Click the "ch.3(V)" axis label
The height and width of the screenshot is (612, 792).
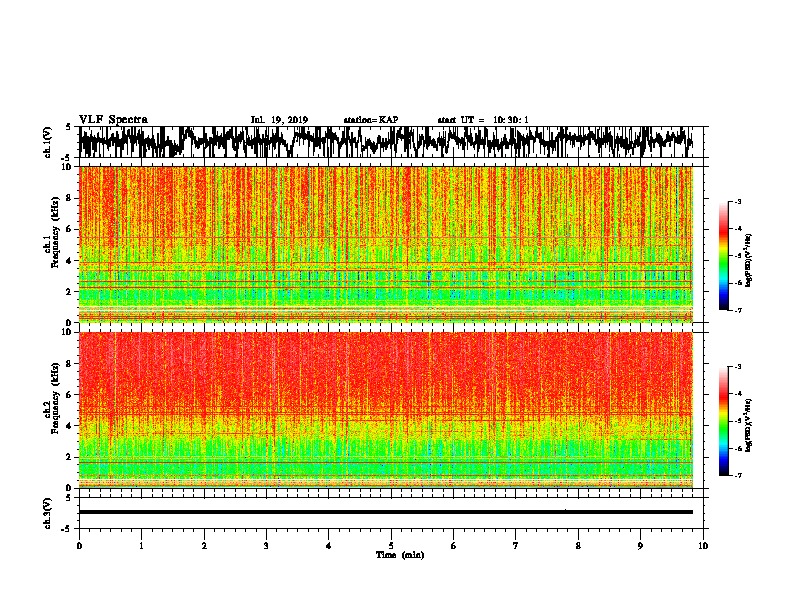[x=48, y=513]
